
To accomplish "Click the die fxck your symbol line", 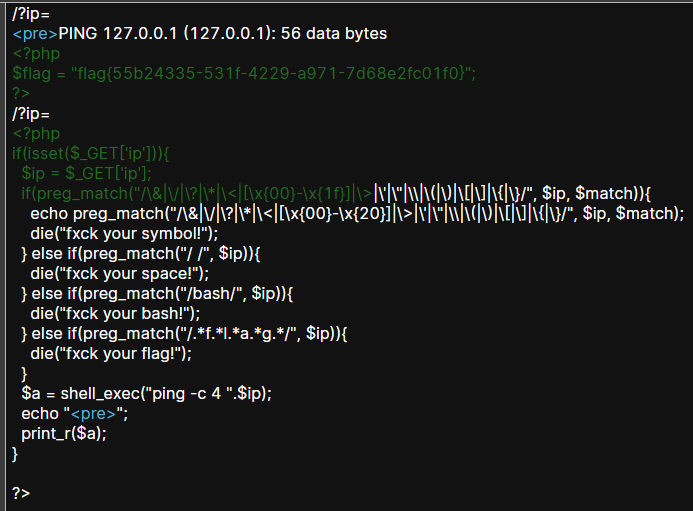I will (124, 233).
